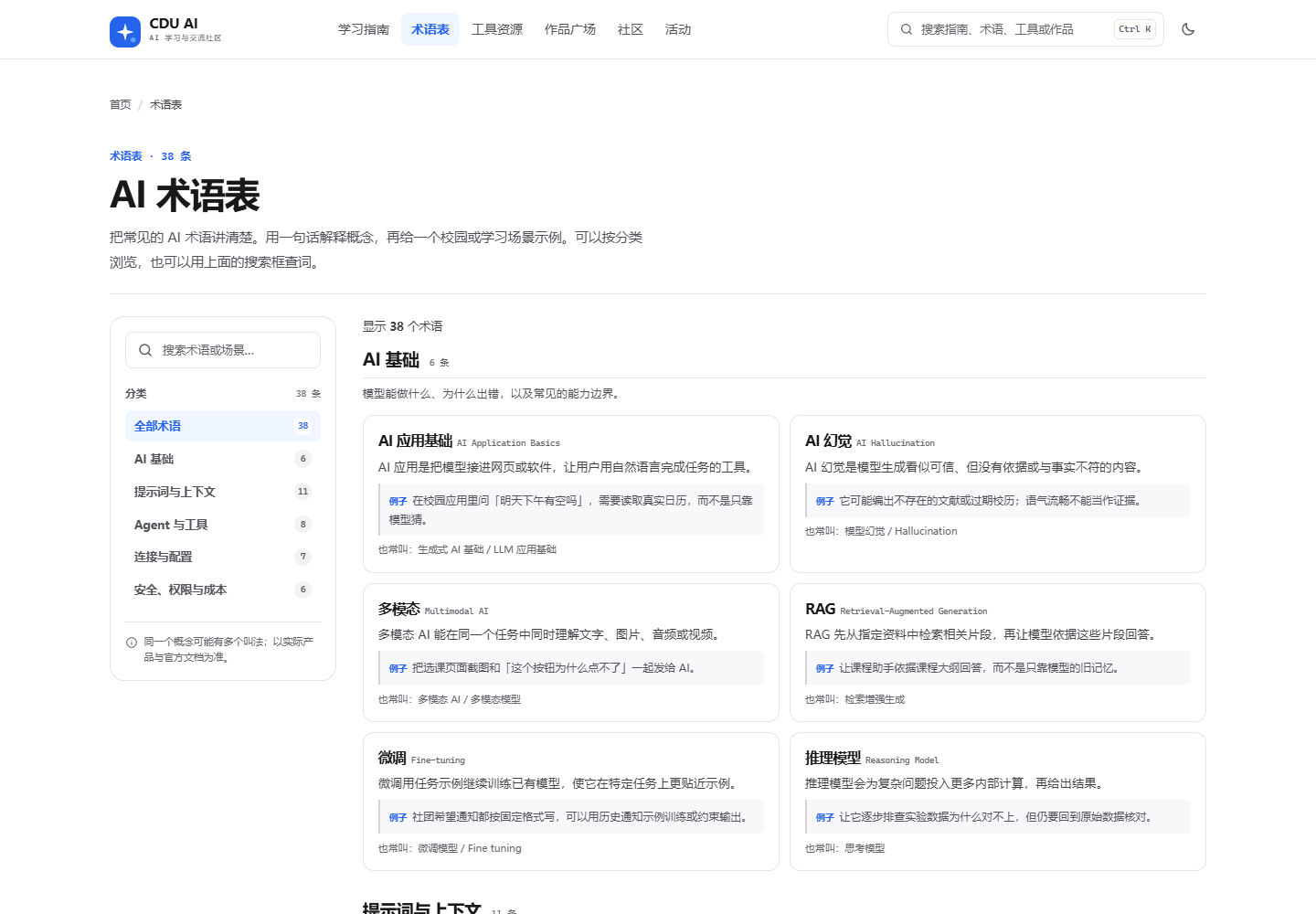The image size is (1316, 914).
Task: Click the CDU AI star logo icon
Action: [x=125, y=32]
